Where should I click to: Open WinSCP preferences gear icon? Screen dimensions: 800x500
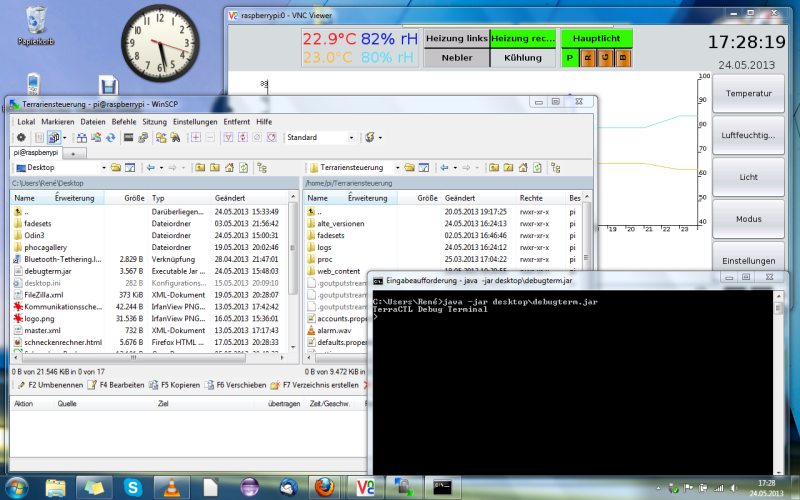21,137
